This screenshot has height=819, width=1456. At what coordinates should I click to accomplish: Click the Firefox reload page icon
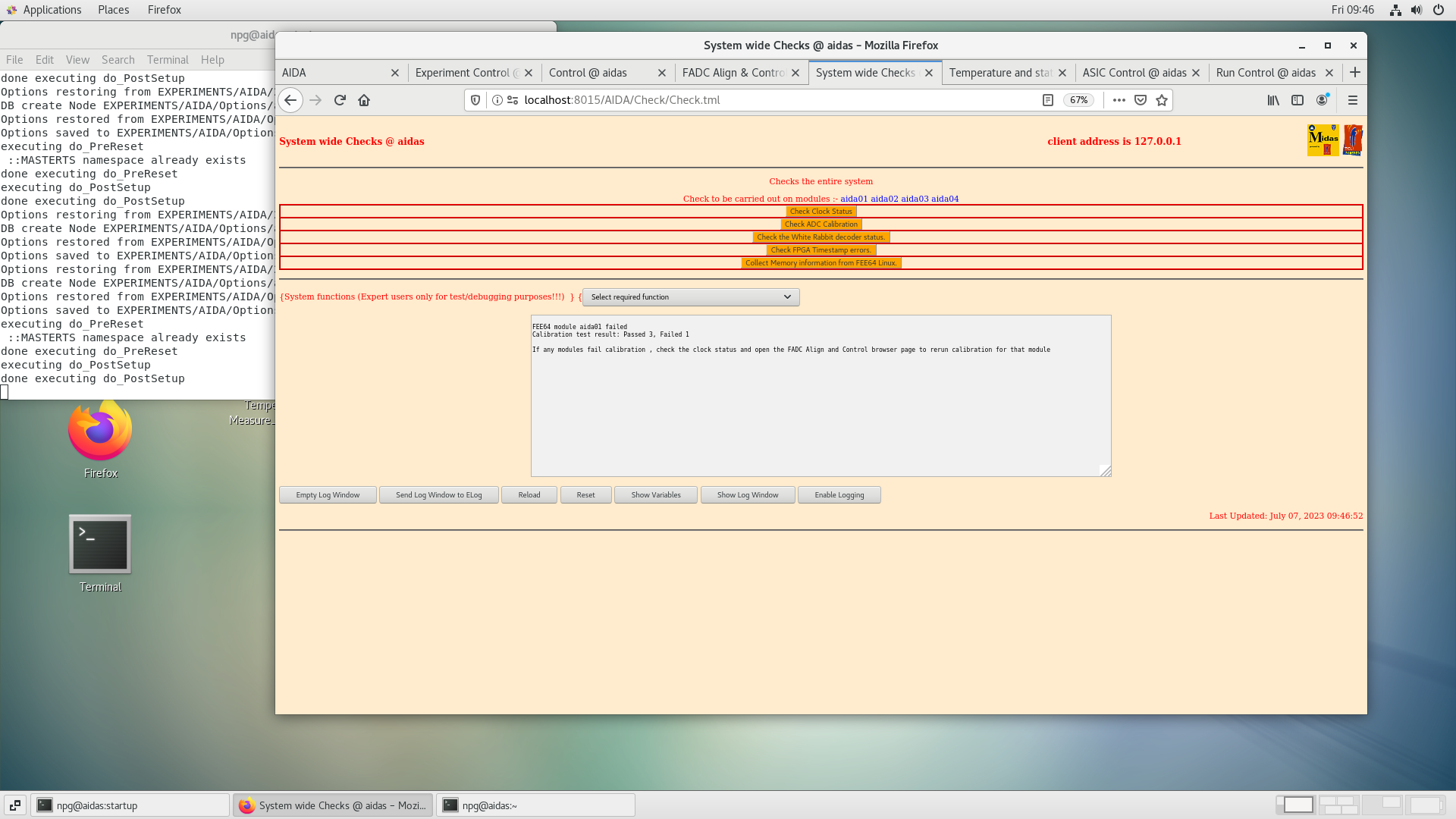click(x=340, y=100)
